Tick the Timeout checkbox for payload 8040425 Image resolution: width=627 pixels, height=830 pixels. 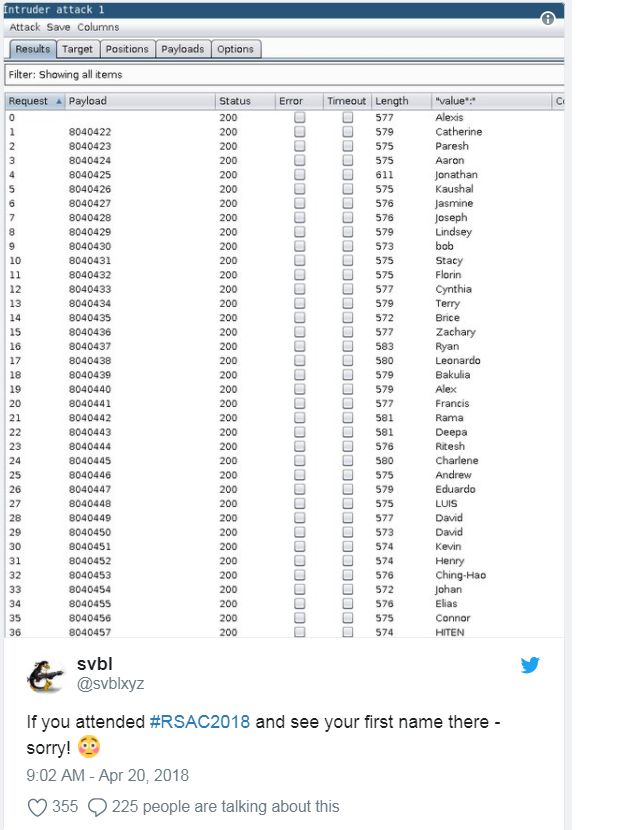pyautogui.click(x=348, y=175)
